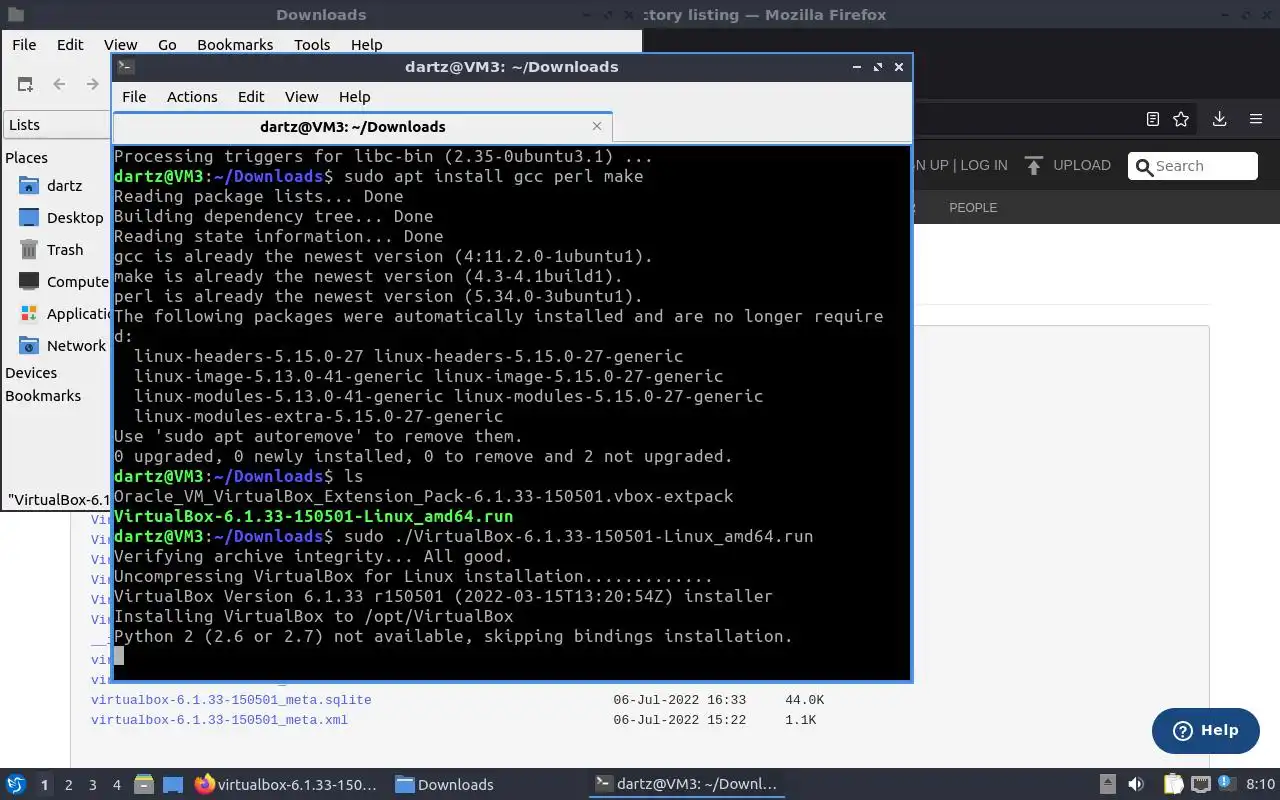Open the file manager File menu

coord(24,45)
